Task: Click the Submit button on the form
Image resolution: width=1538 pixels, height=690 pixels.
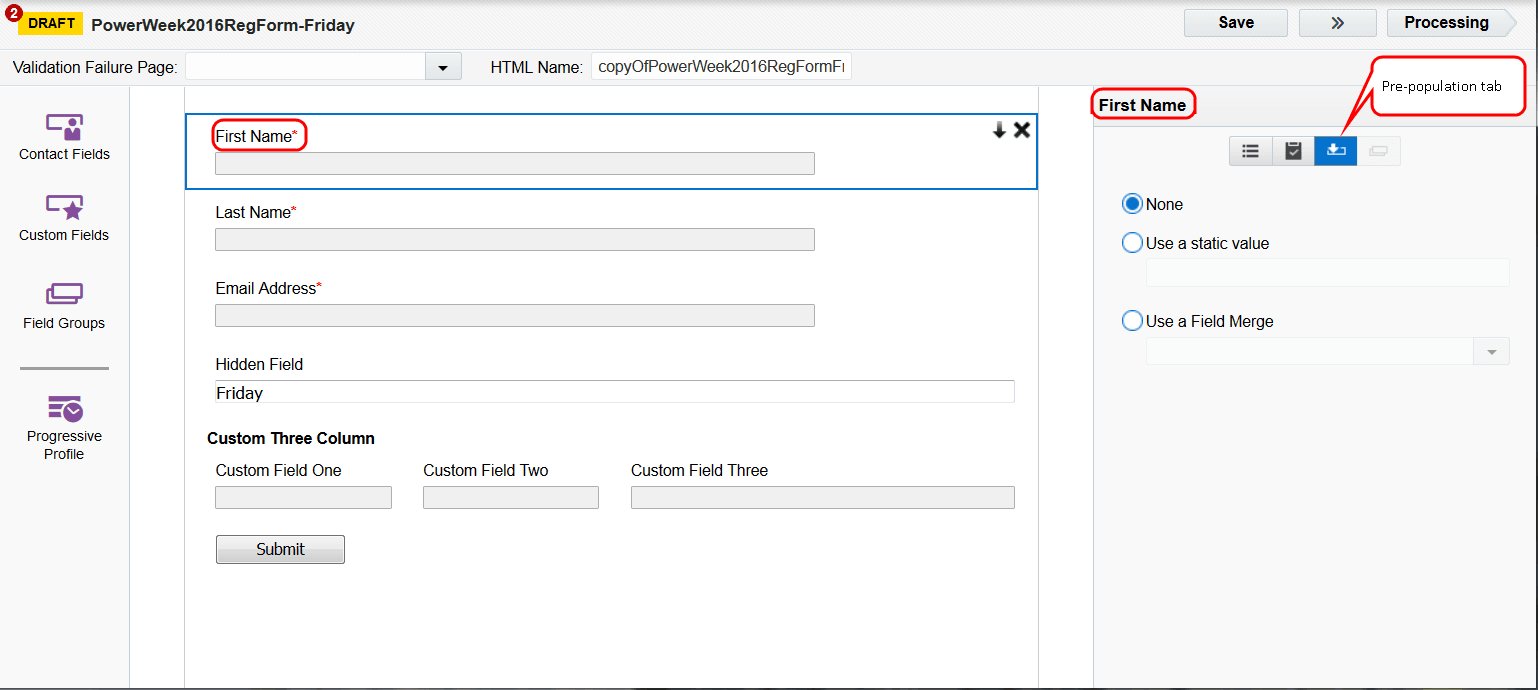Action: click(x=280, y=549)
